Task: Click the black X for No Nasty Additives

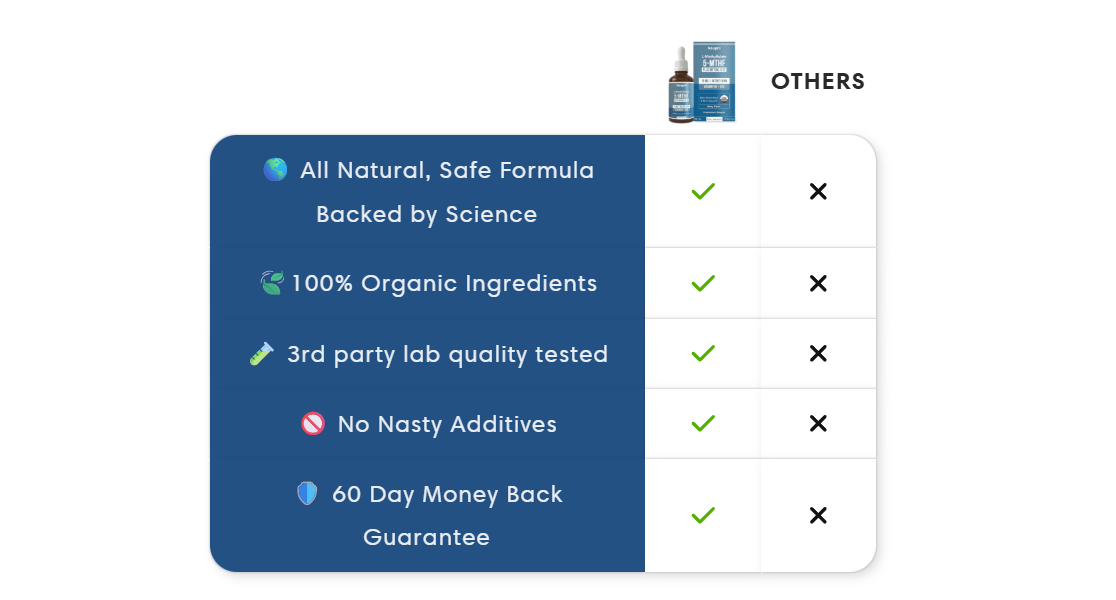Action: coord(818,424)
